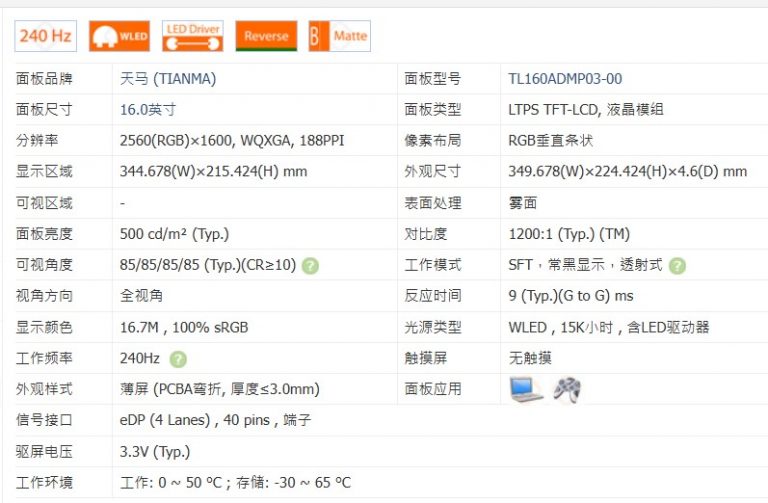Follow the 16.0英寸 panel size link
The image size is (768, 503).
[147, 110]
